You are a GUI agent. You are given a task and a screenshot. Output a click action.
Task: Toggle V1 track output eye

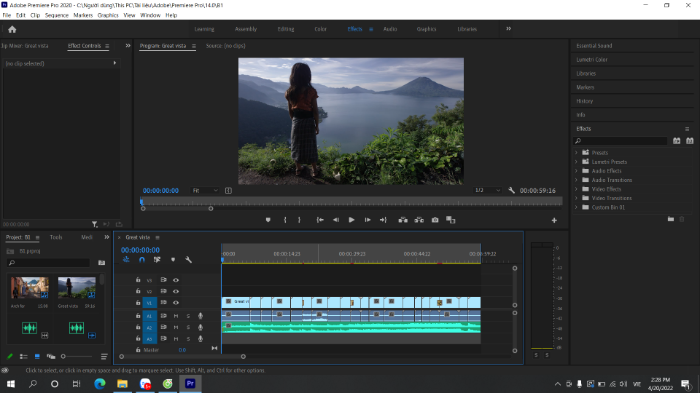(x=176, y=303)
